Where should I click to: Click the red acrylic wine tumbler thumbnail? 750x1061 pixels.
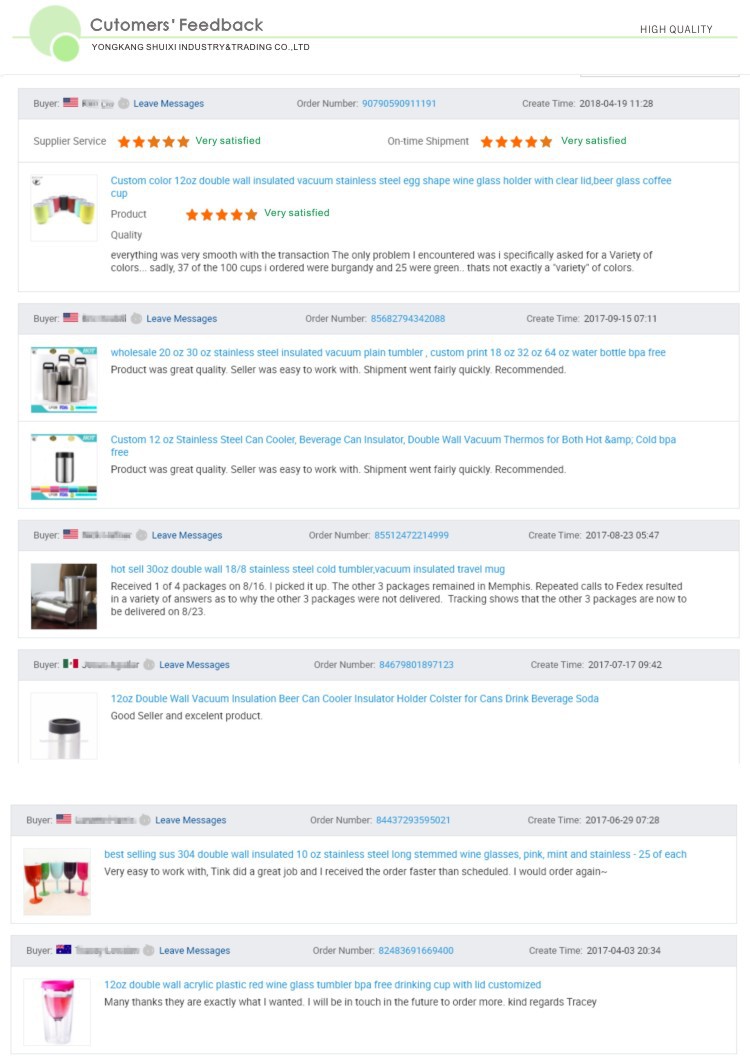click(x=57, y=1012)
